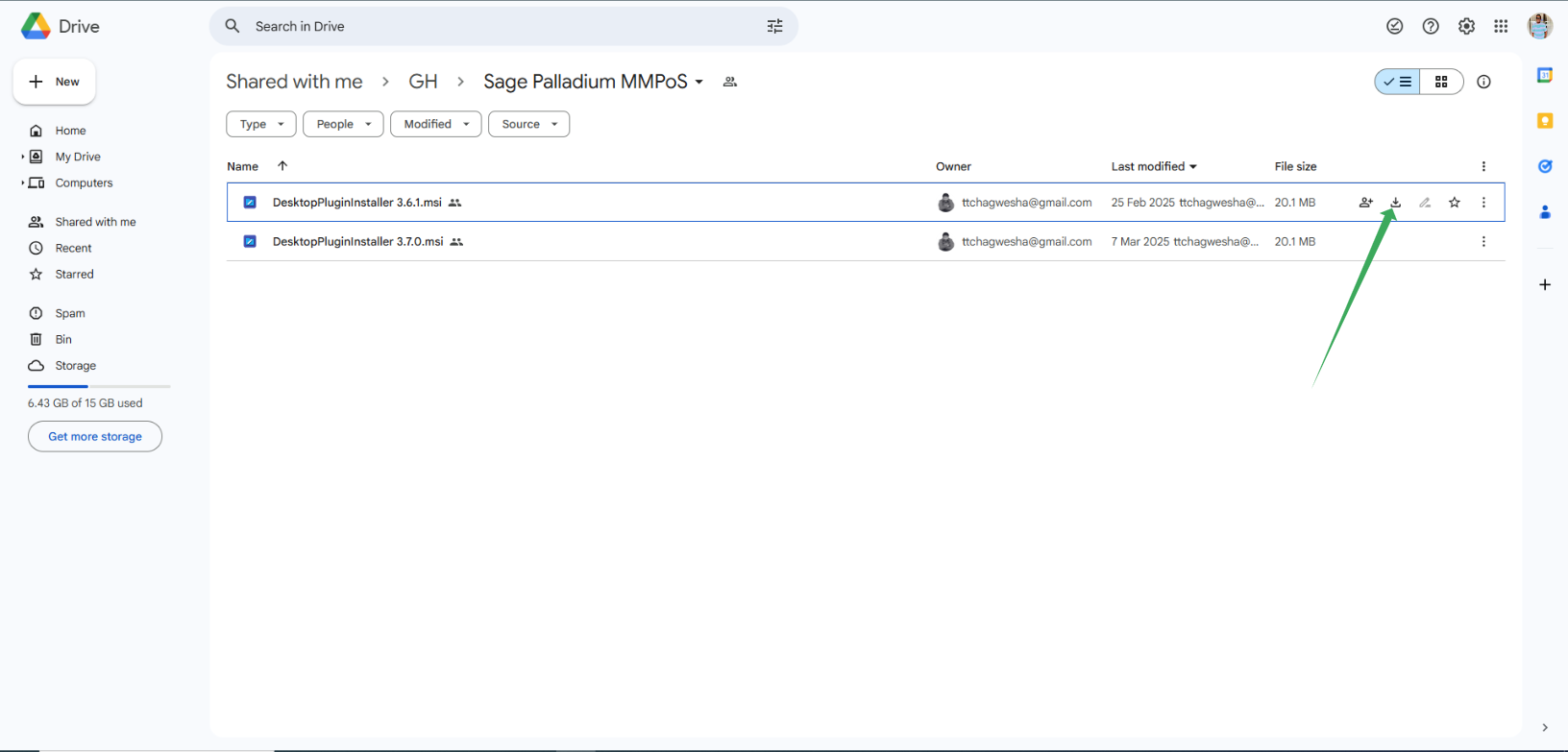Open the Google apps grid
This screenshot has height=752, width=1568.
point(1501,26)
